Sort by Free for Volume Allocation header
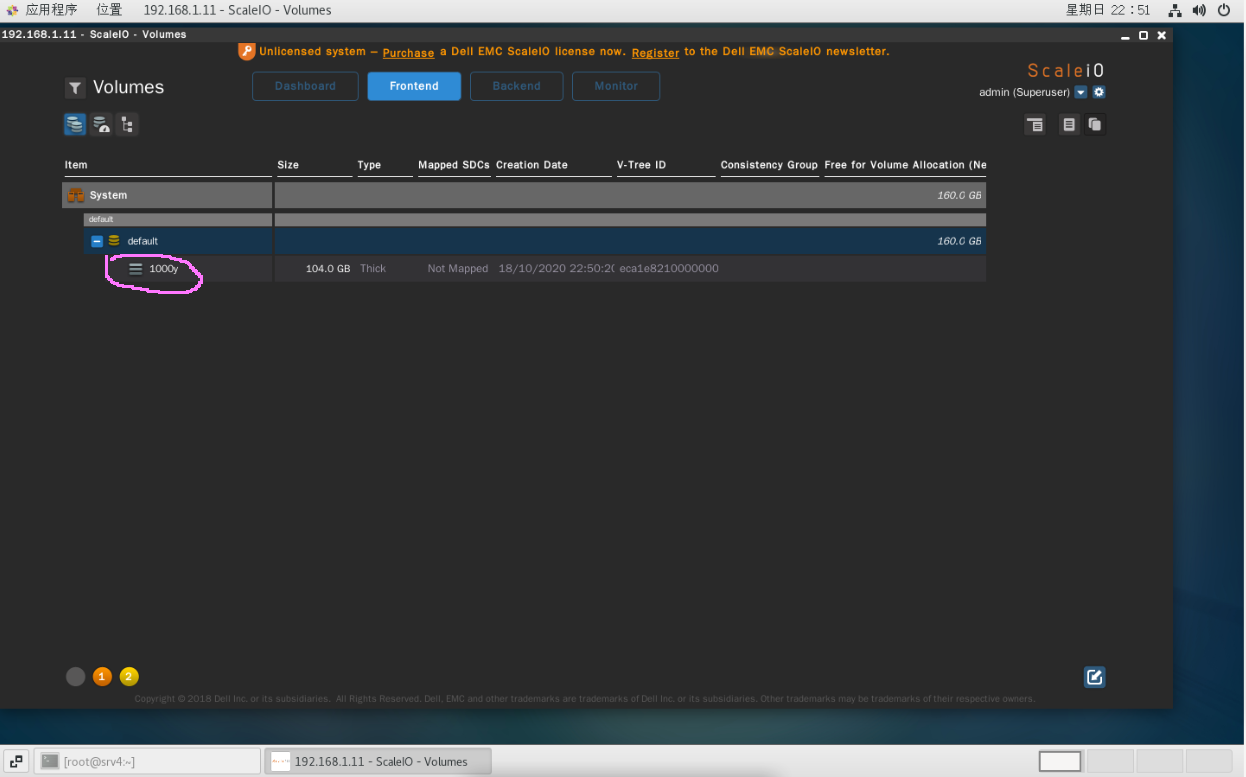Screen dimensions: 1246x777 pyautogui.click(x=905, y=165)
